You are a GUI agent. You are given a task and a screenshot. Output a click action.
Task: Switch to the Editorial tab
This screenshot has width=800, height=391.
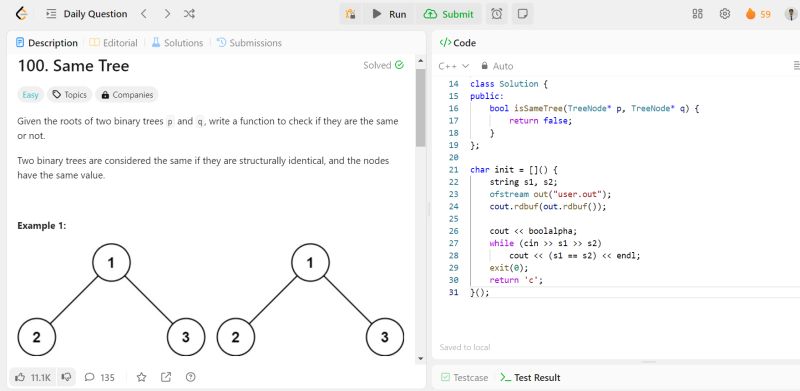point(113,43)
